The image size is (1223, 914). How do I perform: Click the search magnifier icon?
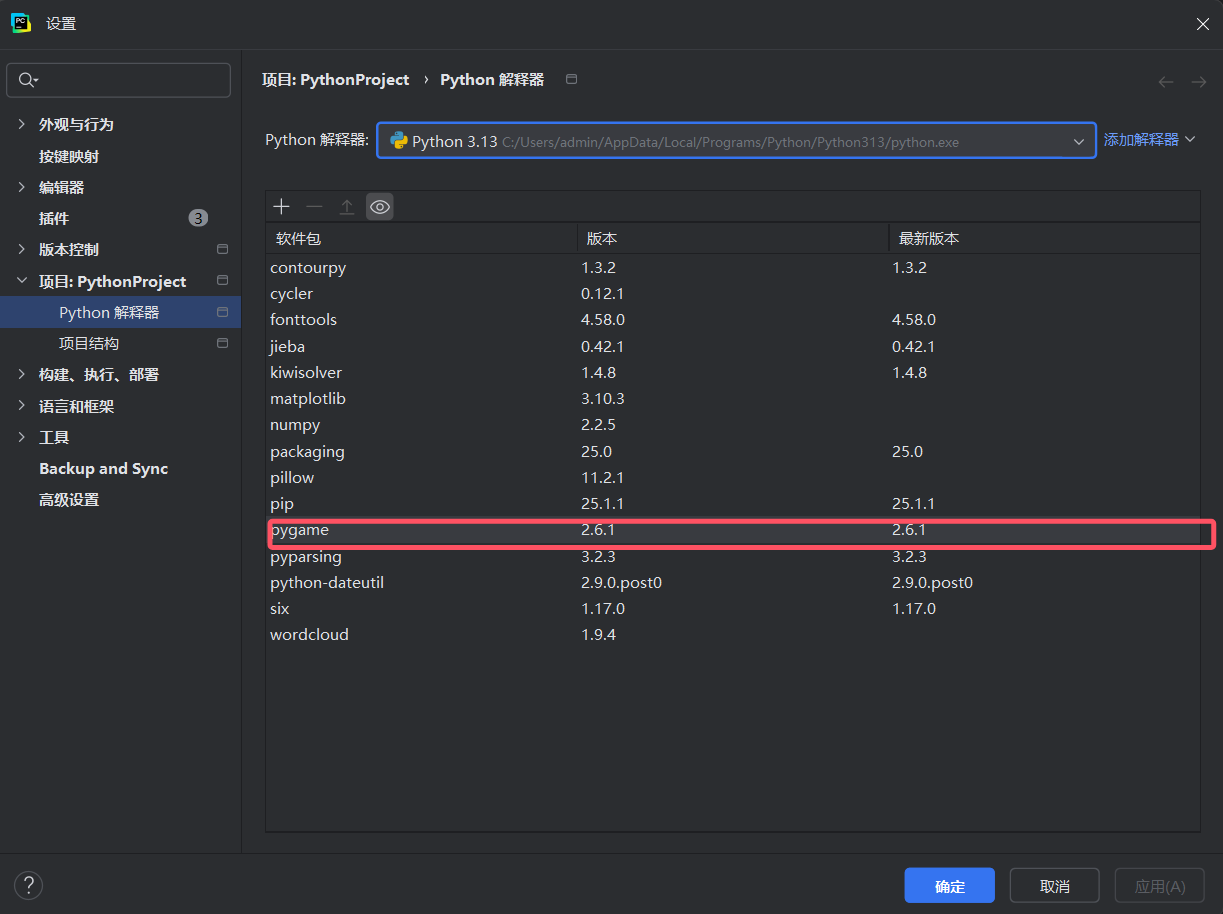click(26, 80)
